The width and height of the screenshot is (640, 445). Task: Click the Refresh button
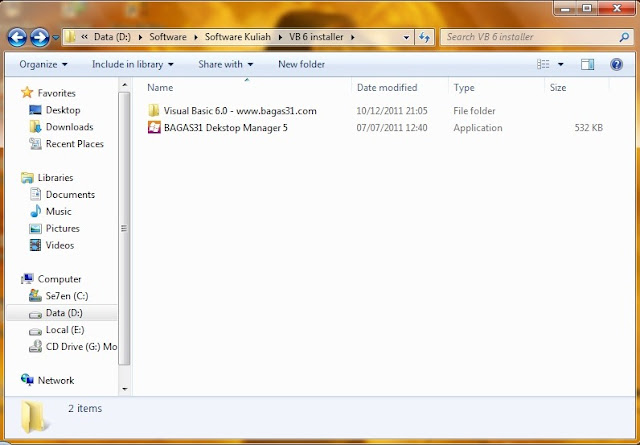pyautogui.click(x=424, y=38)
